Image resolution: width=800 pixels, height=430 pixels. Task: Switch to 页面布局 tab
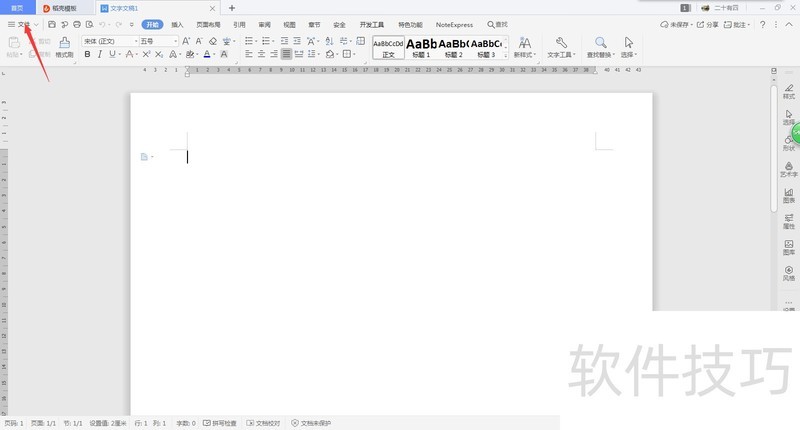tap(208, 24)
